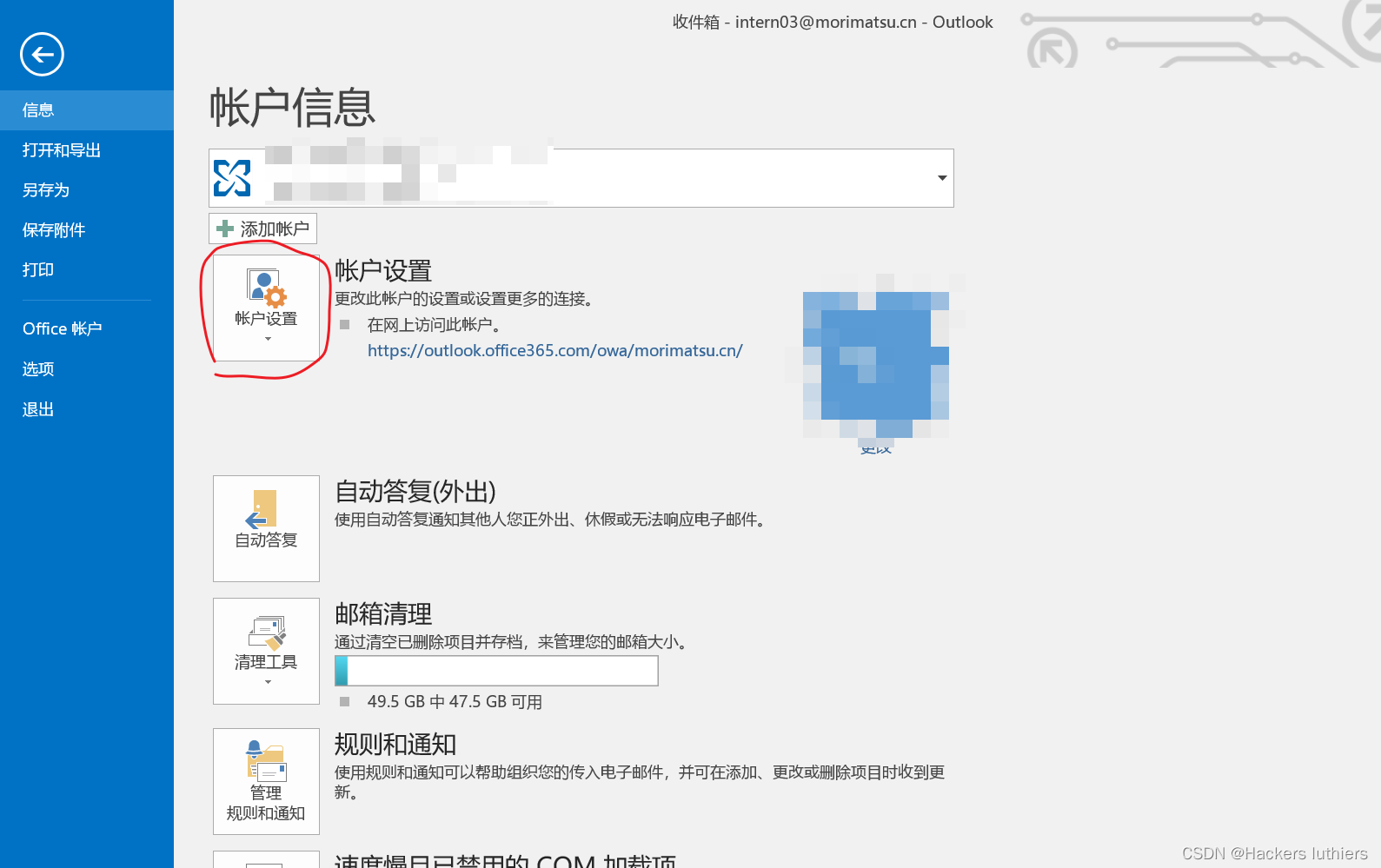Click the 清理工具 mailbox broom icon
The image size is (1381, 868).
point(268,633)
